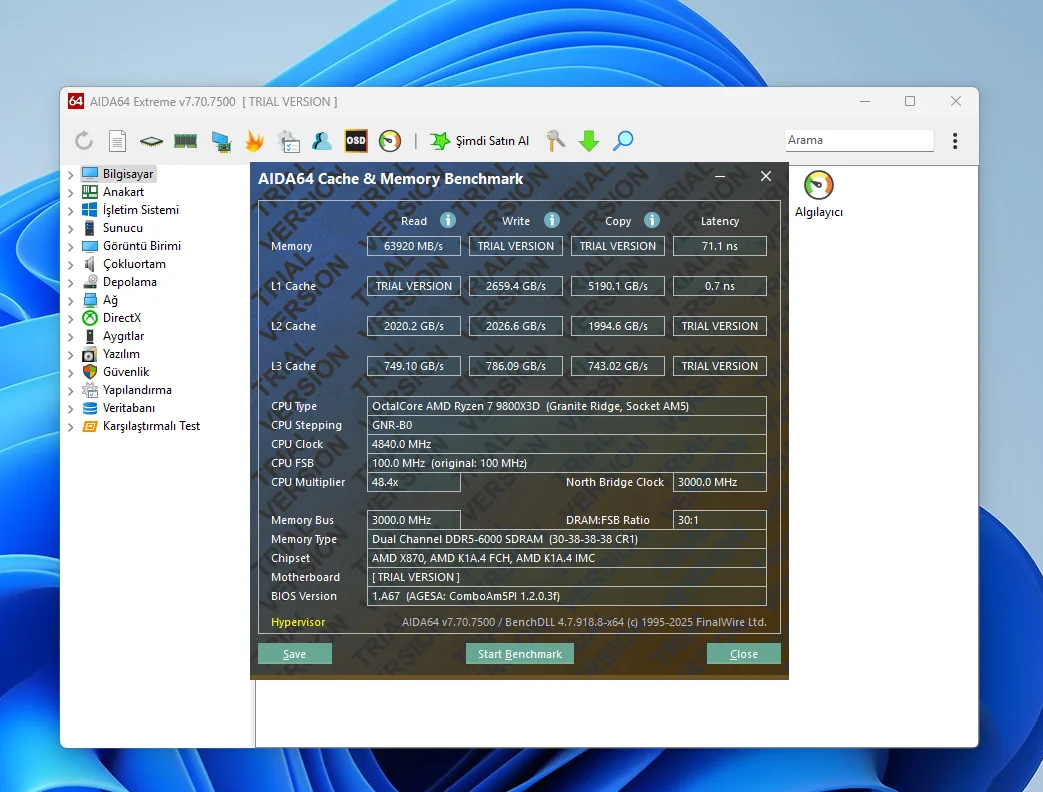Click the green download update arrow icon
This screenshot has width=1043, height=792.
point(589,141)
